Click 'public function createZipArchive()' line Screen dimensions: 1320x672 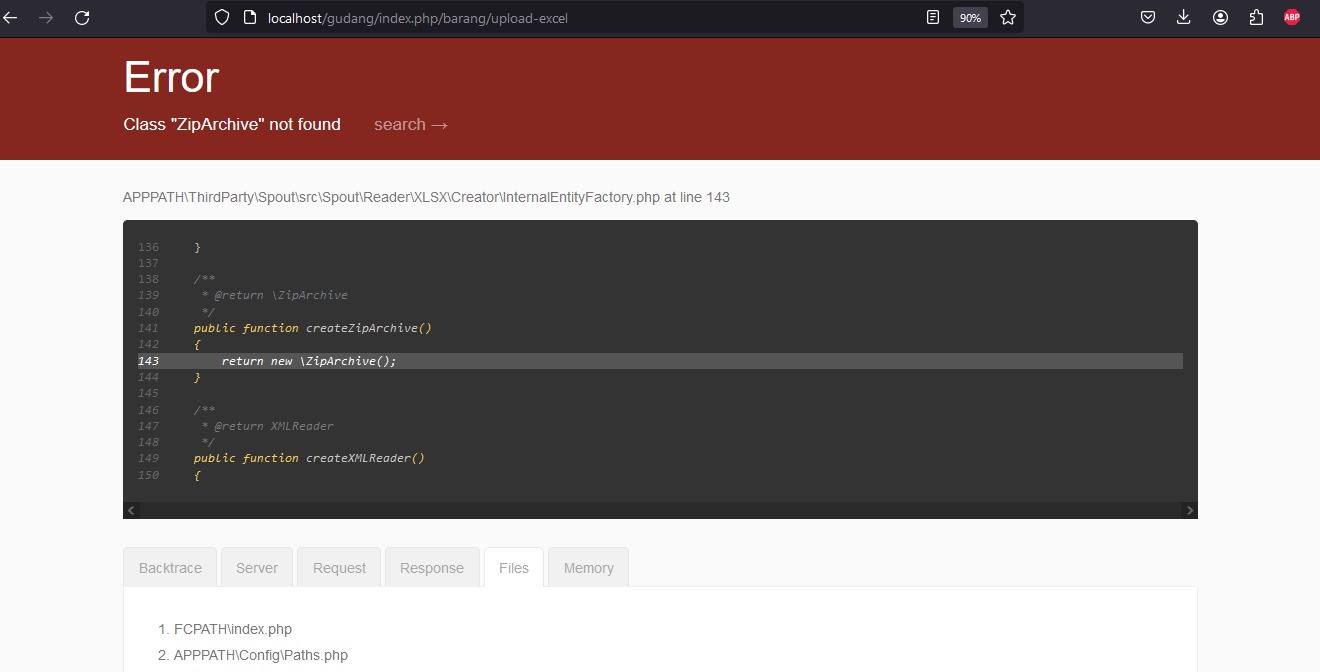point(313,328)
